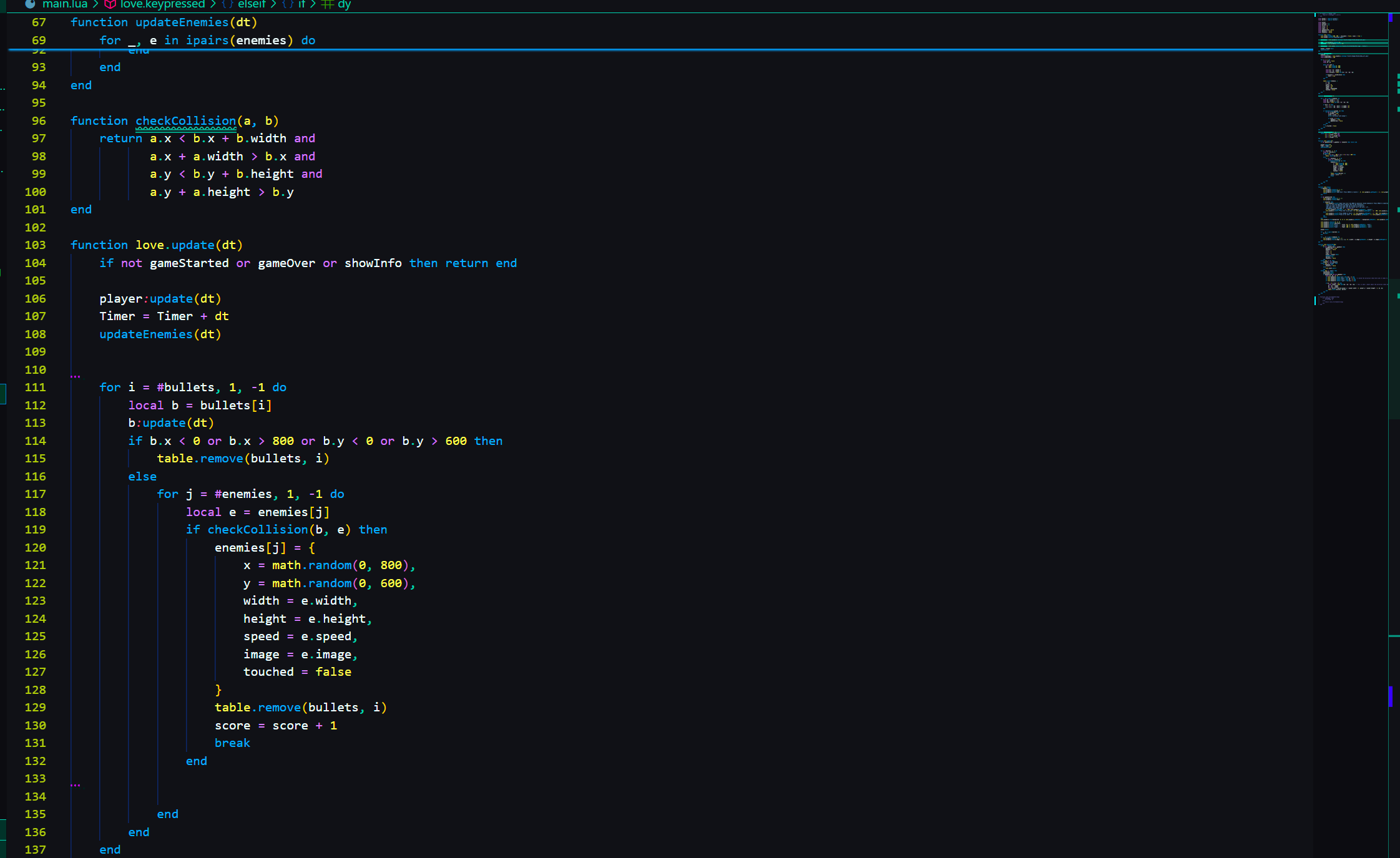Click the 'break' keyword on line 131
The image size is (1400, 858).
coord(232,743)
